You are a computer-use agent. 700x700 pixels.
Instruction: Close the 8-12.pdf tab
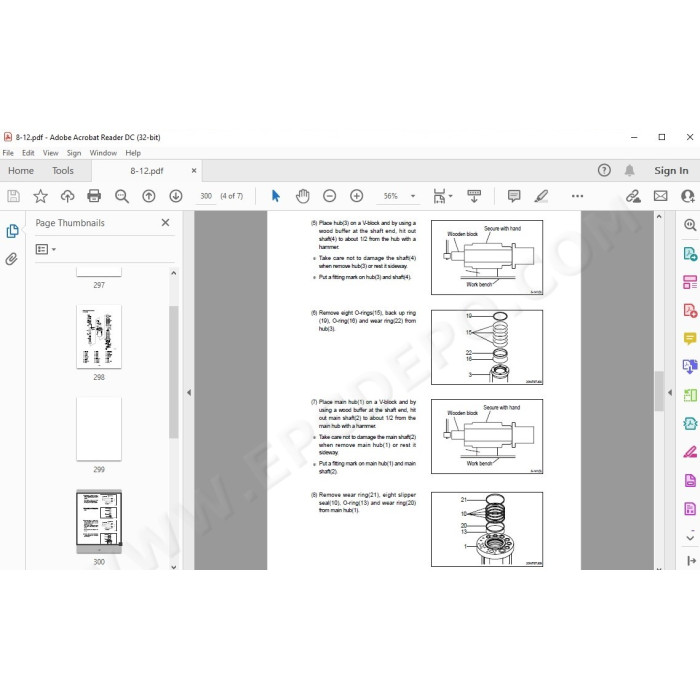tap(194, 171)
